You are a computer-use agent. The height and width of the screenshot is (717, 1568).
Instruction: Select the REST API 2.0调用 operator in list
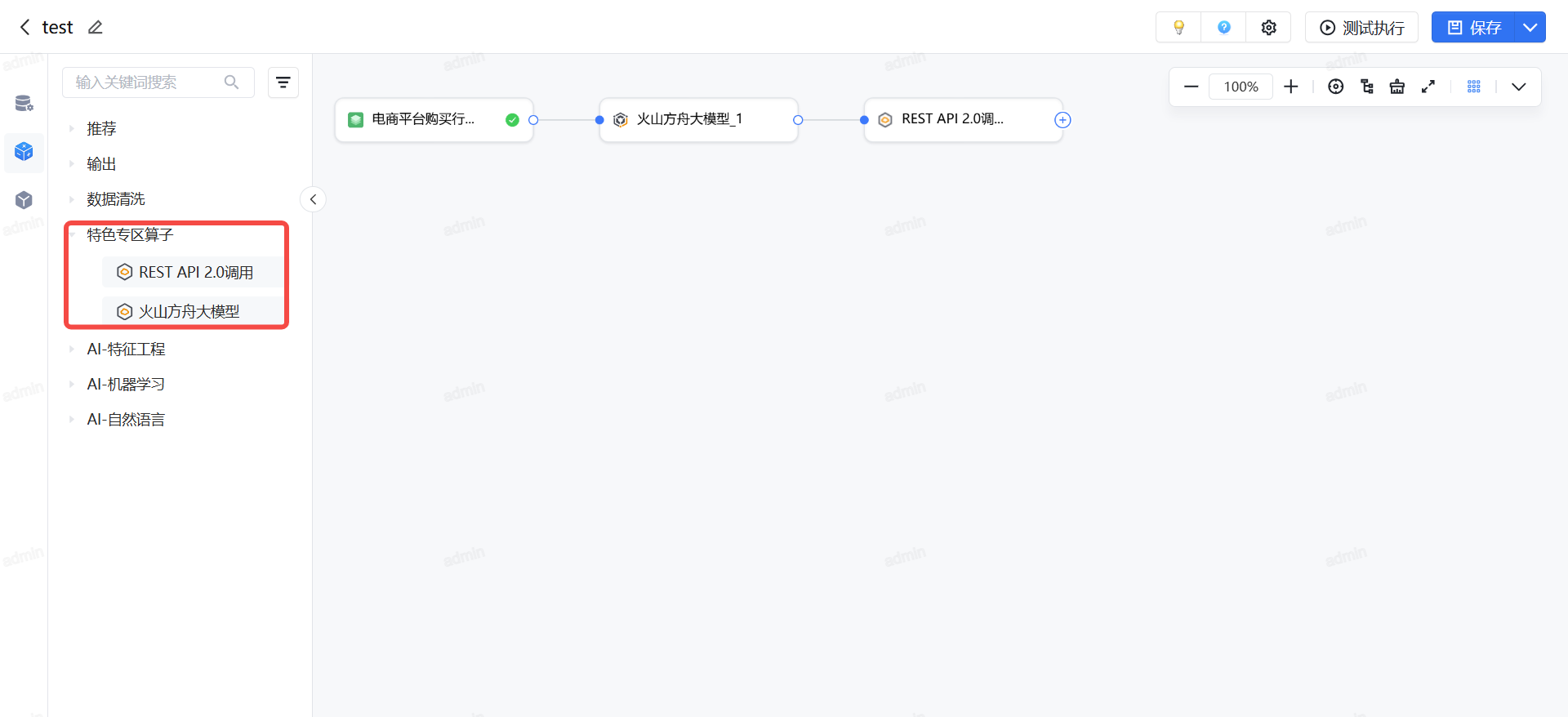[193, 272]
